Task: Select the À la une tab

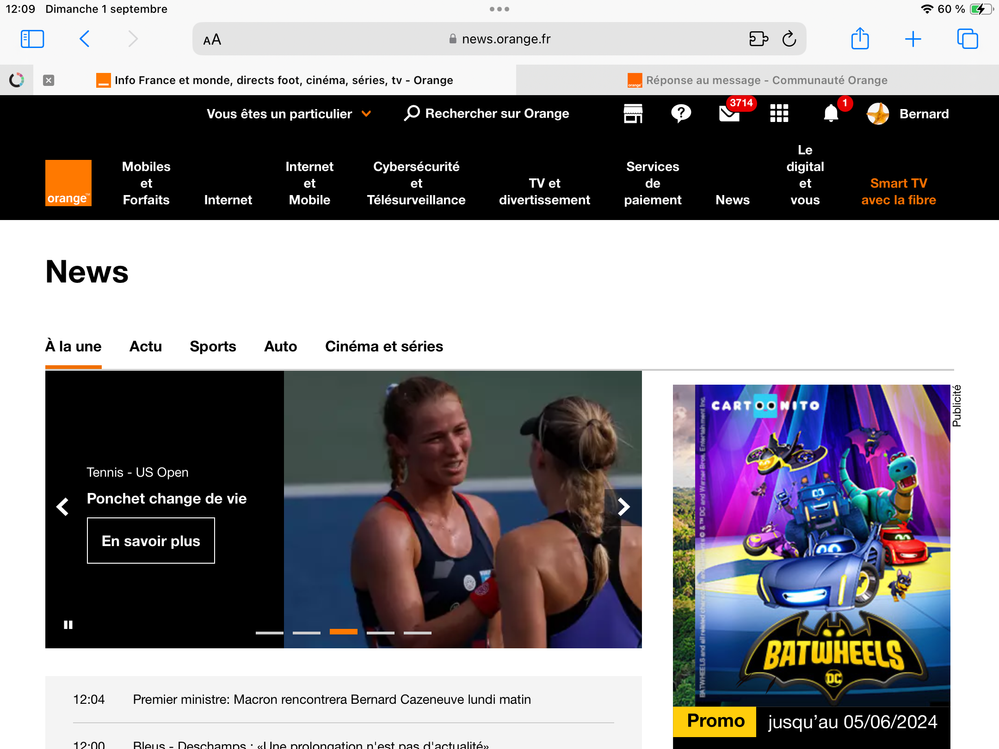Action: 73,346
